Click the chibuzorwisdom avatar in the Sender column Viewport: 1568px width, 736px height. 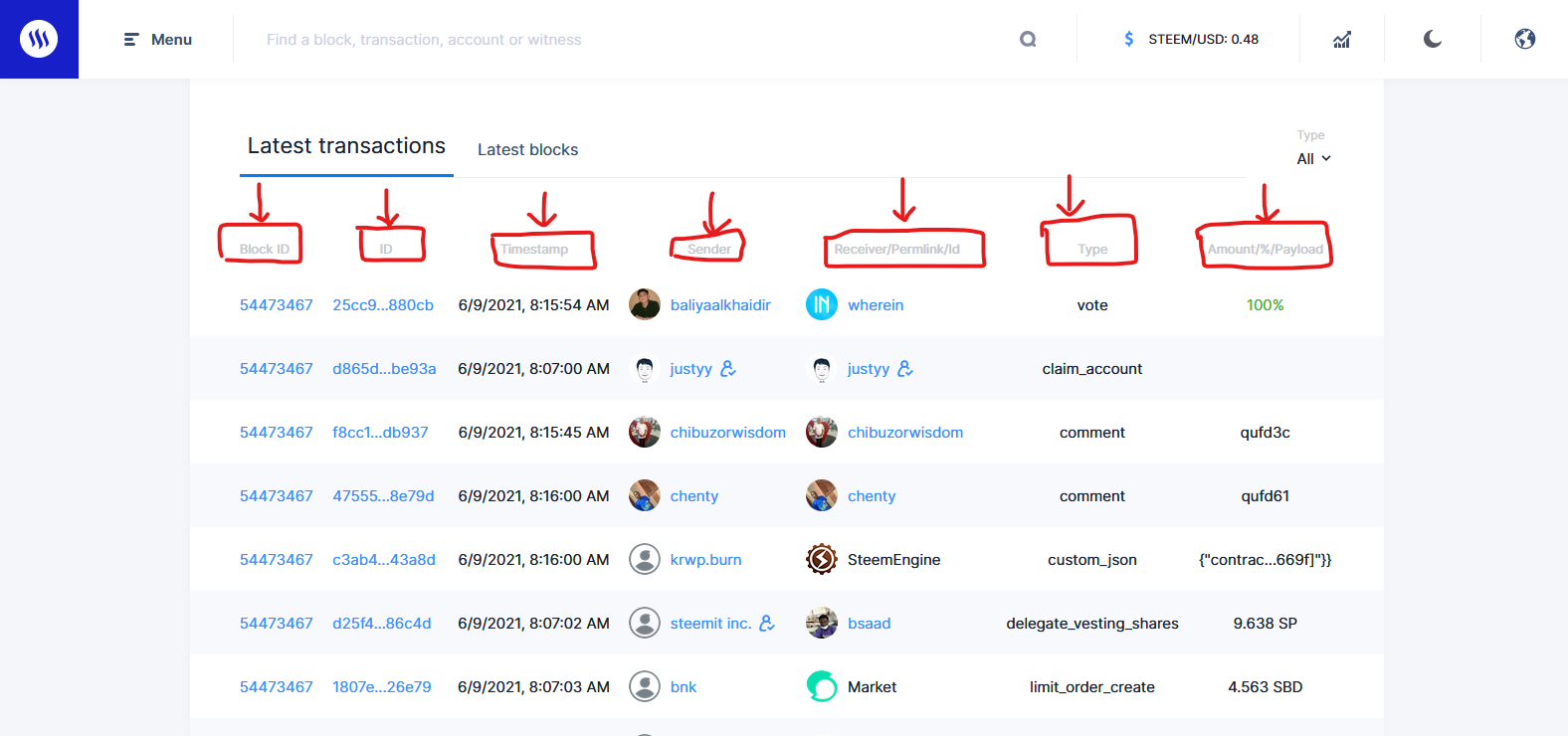[x=645, y=432]
